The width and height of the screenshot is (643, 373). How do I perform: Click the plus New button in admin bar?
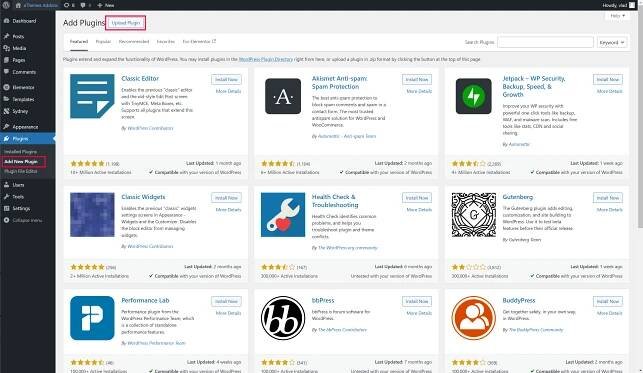point(106,5)
